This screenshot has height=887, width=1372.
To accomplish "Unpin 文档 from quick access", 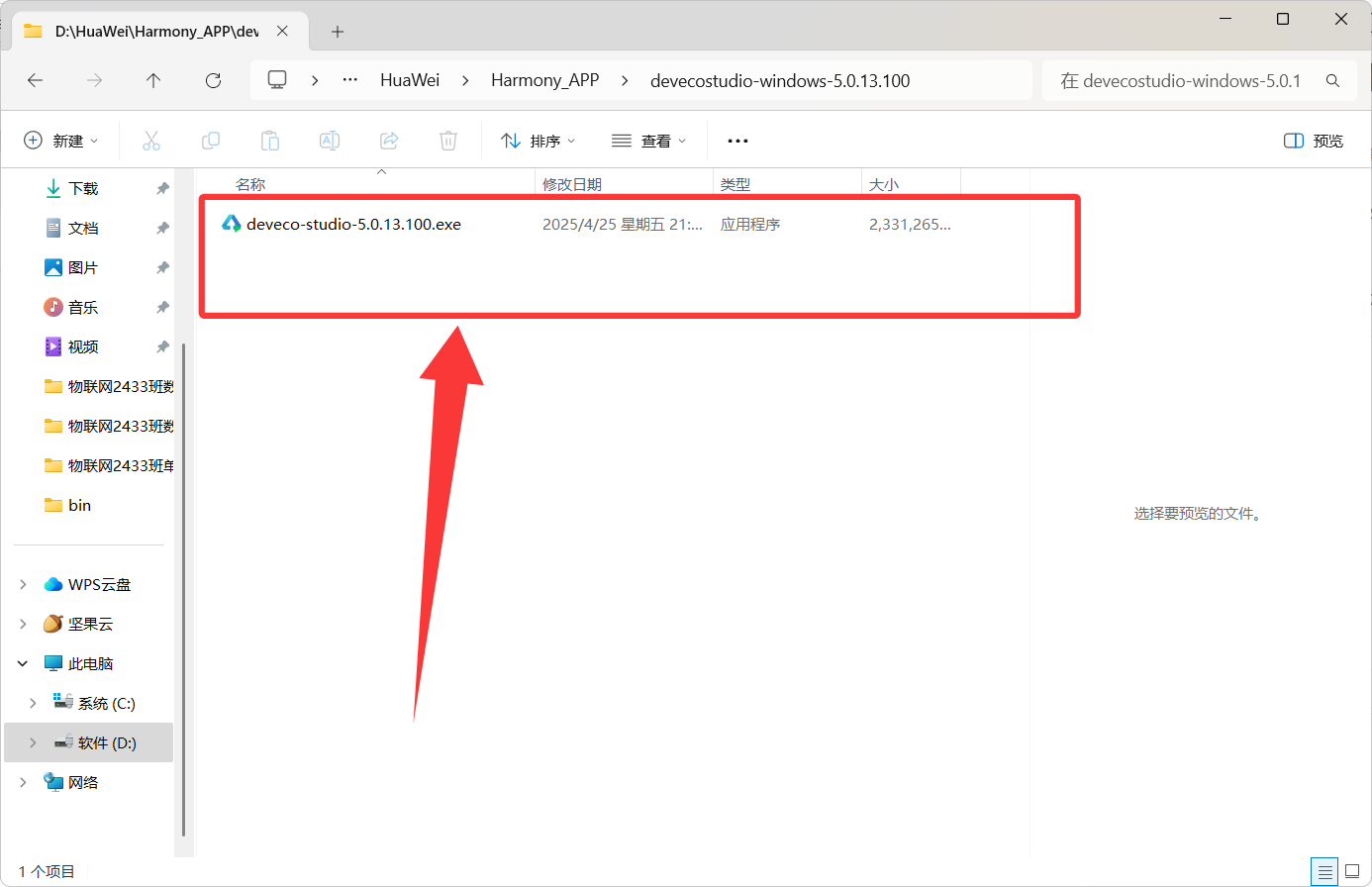I will pyautogui.click(x=162, y=228).
